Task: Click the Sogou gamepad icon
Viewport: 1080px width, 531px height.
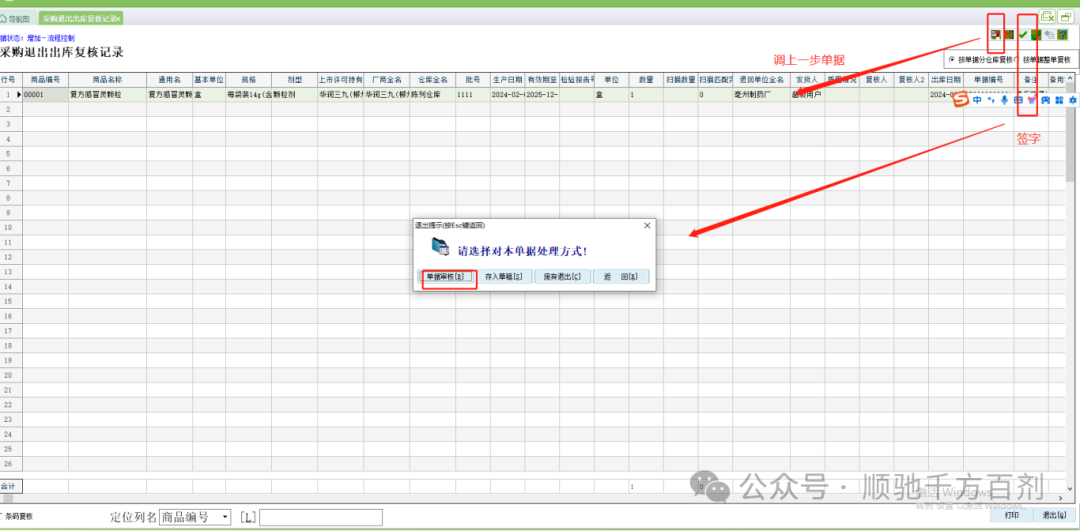Action: (x=1046, y=100)
